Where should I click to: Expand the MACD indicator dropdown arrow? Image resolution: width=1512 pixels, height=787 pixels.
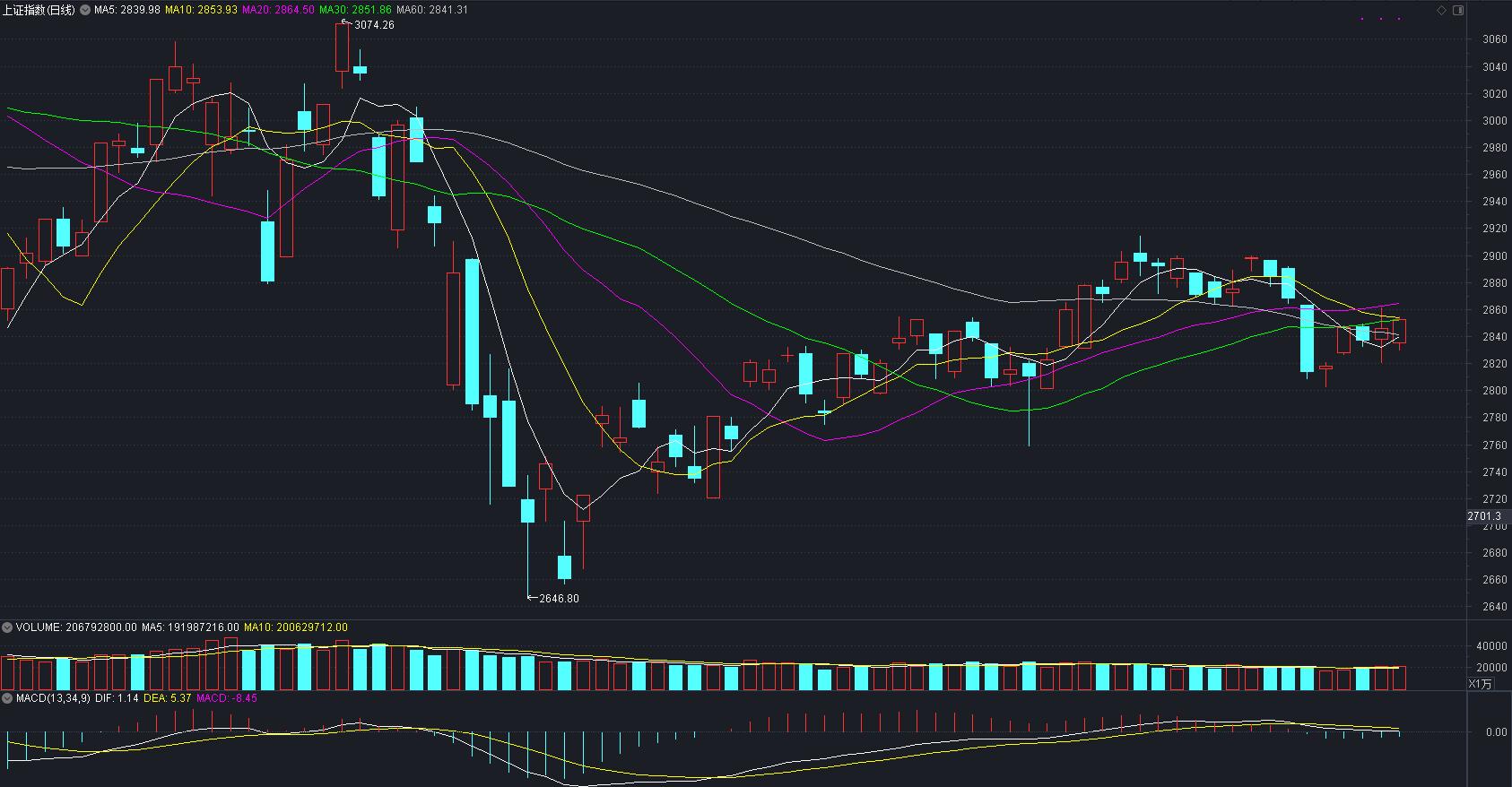7,697
